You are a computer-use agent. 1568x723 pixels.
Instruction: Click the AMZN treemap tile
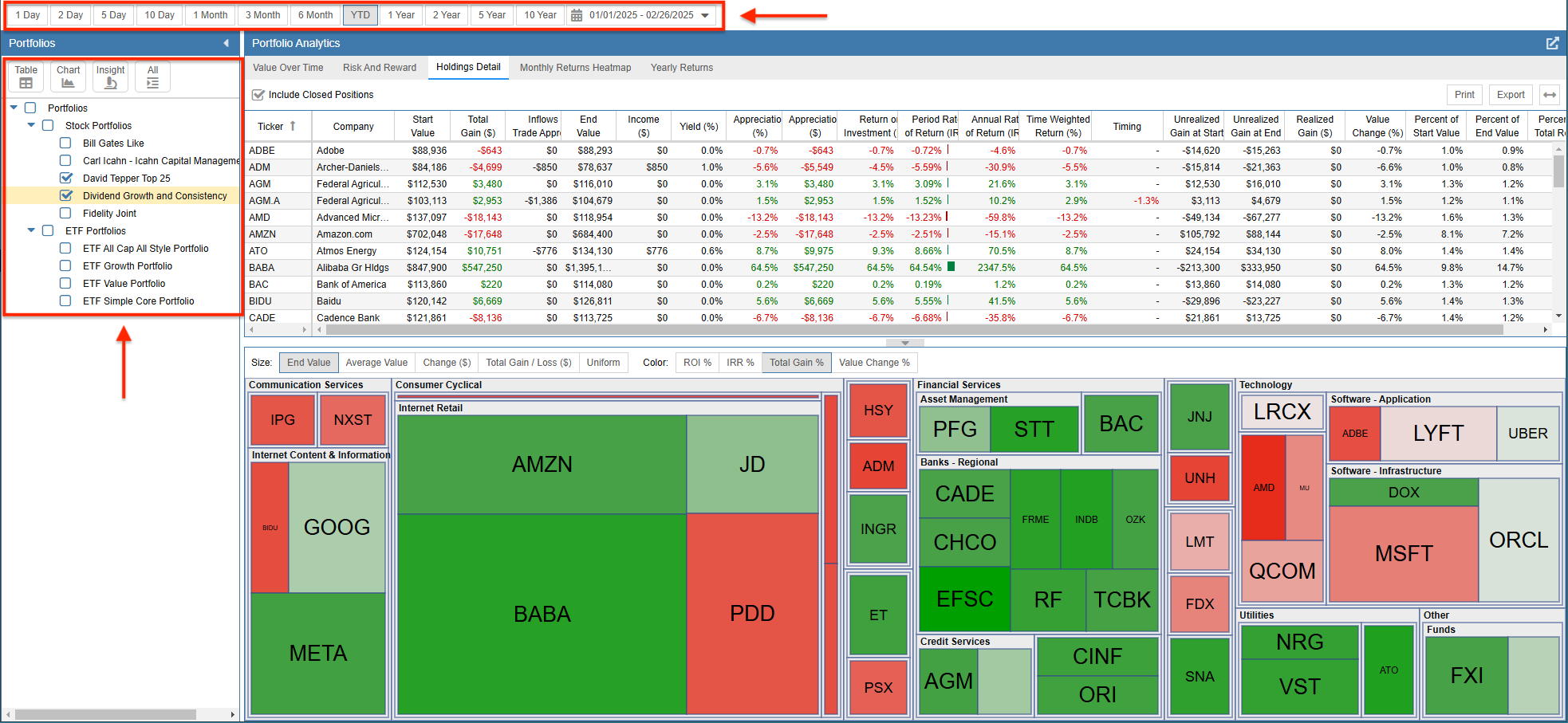coord(542,464)
